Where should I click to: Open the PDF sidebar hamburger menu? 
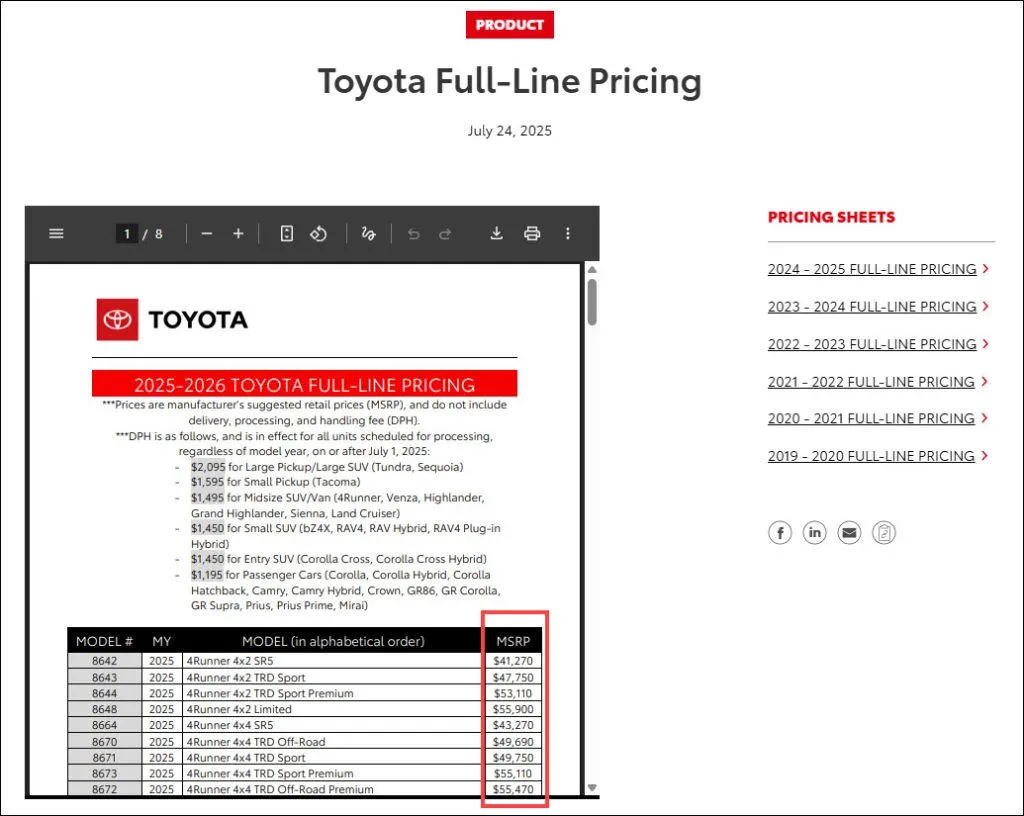coord(56,234)
